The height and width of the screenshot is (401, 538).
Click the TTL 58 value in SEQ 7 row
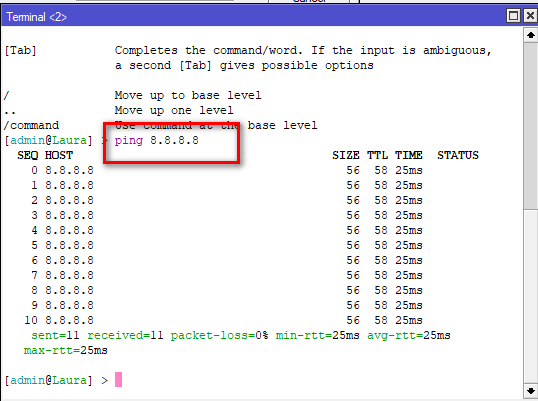click(381, 275)
